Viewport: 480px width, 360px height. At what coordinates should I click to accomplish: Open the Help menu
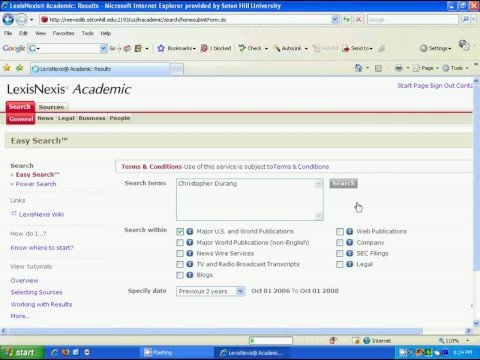pos(106,33)
